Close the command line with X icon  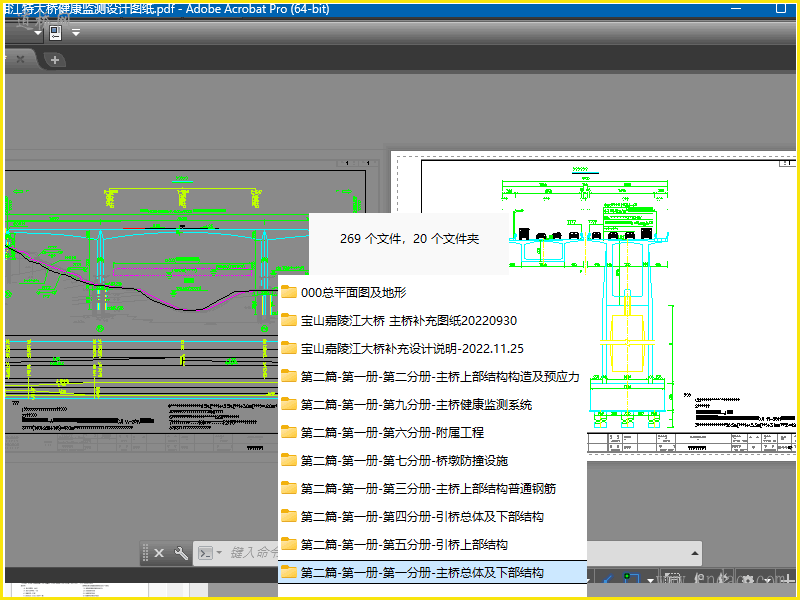click(x=159, y=553)
